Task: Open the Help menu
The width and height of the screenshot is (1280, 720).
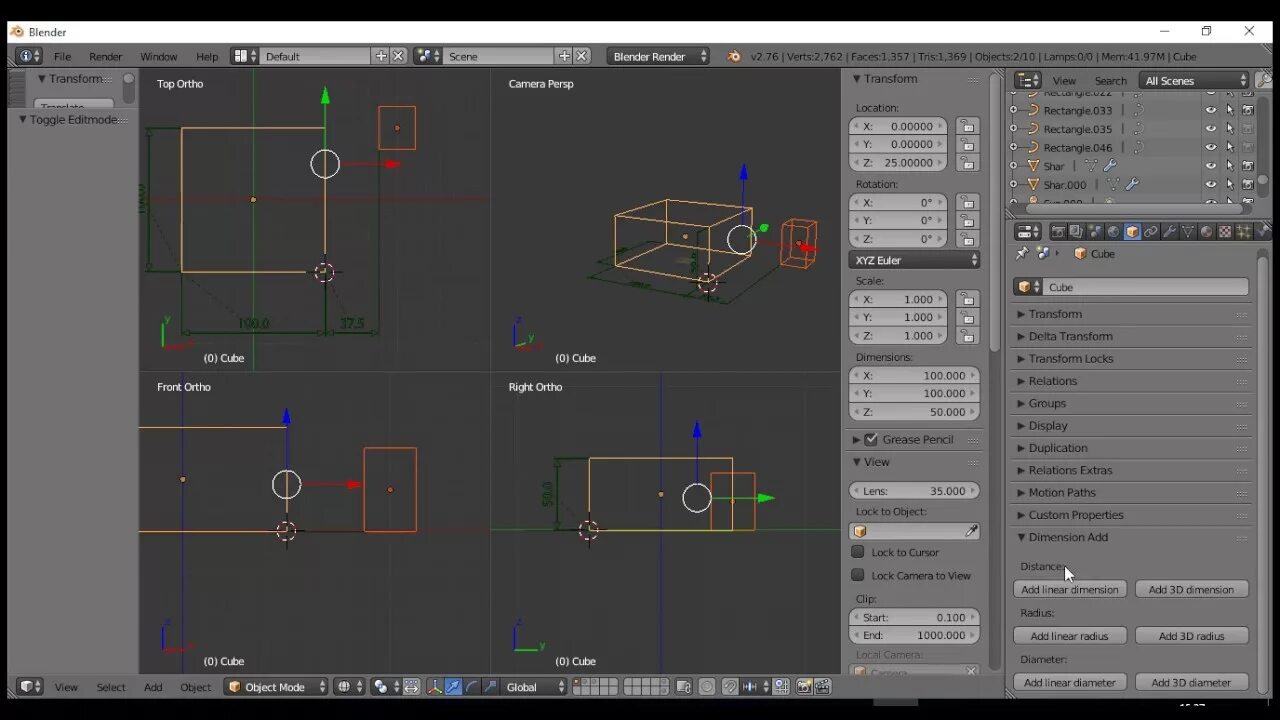Action: (x=207, y=57)
